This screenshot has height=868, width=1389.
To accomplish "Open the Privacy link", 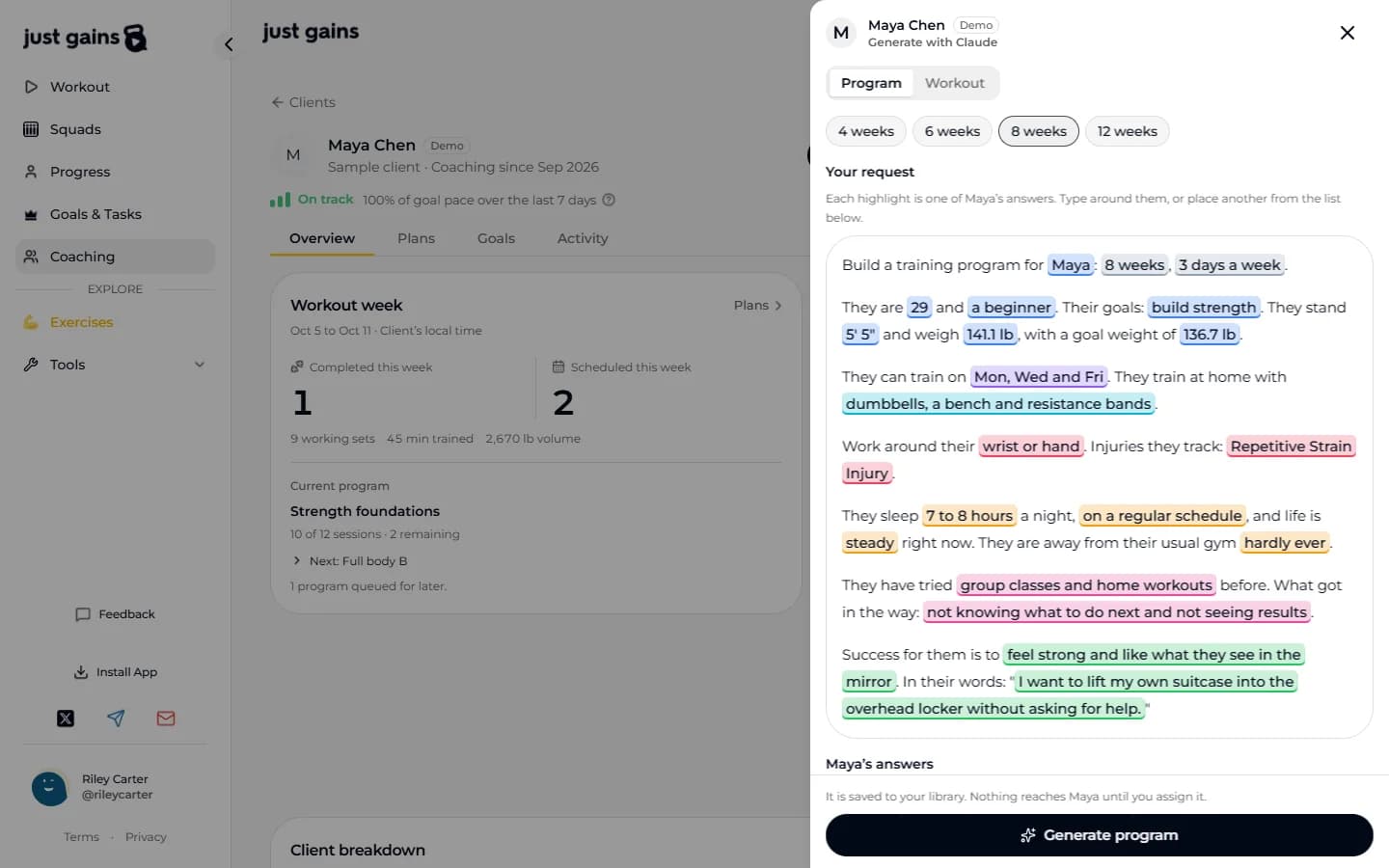I will point(146,837).
